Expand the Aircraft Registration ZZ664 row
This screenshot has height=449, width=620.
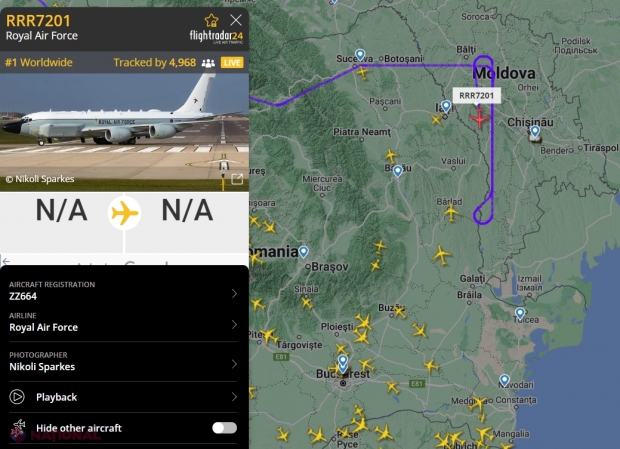pyautogui.click(x=123, y=291)
